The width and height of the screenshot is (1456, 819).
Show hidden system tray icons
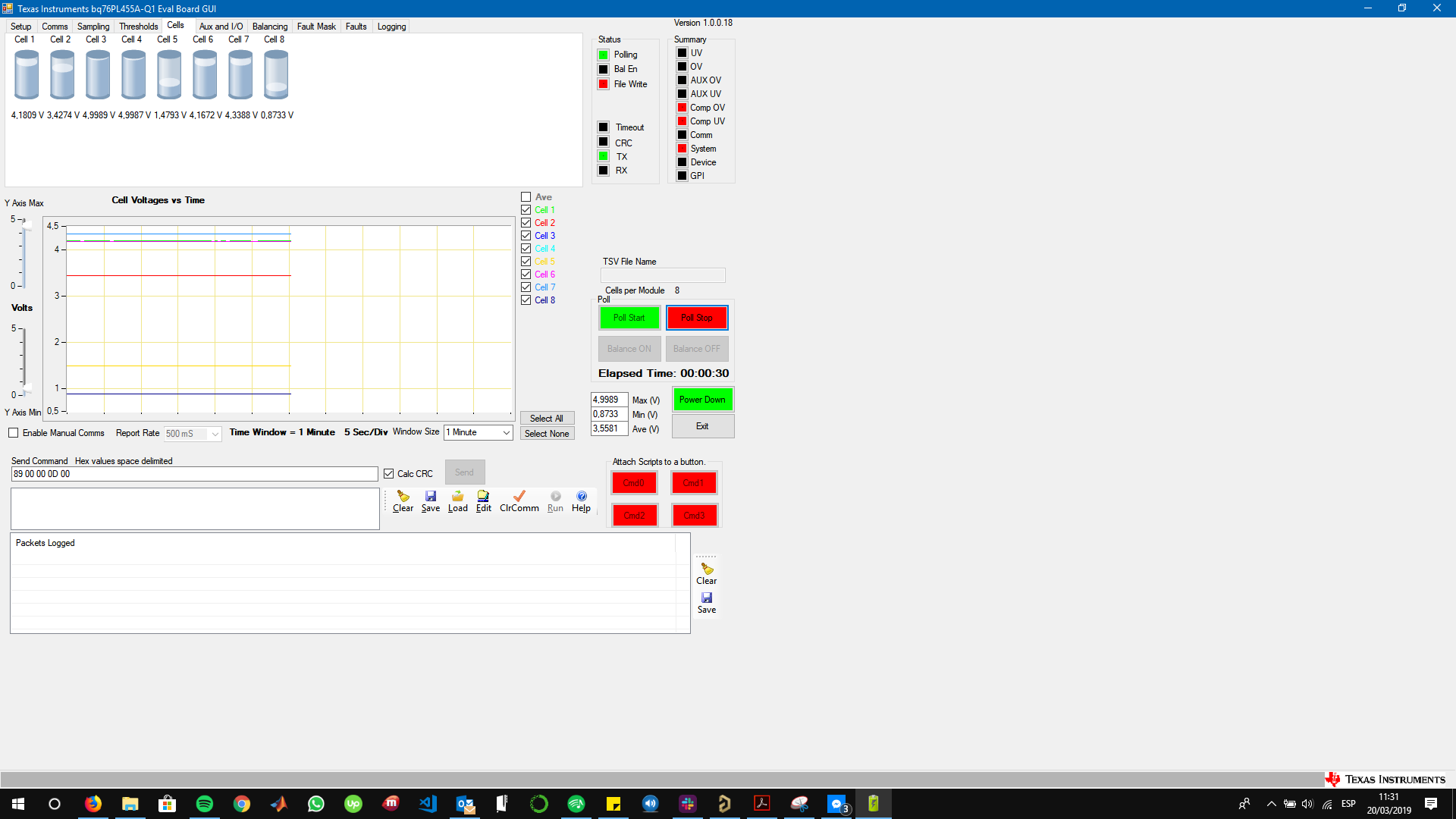coord(1272,804)
